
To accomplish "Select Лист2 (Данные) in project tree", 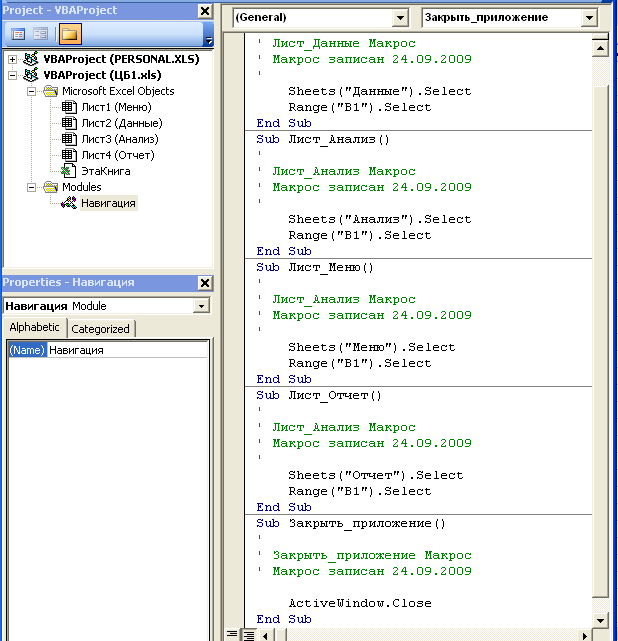I will coord(122,123).
